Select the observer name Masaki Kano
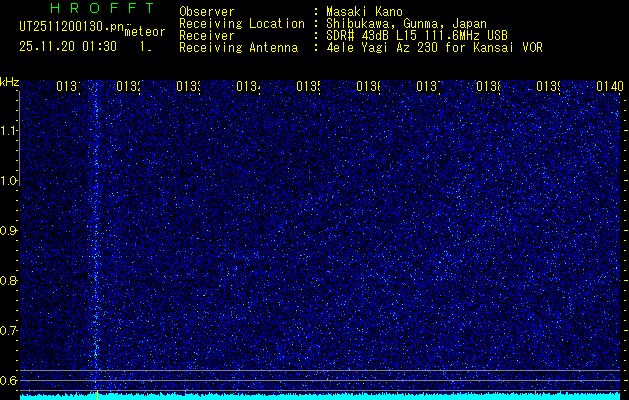Image resolution: width=629 pixels, height=400 pixels. 364,11
